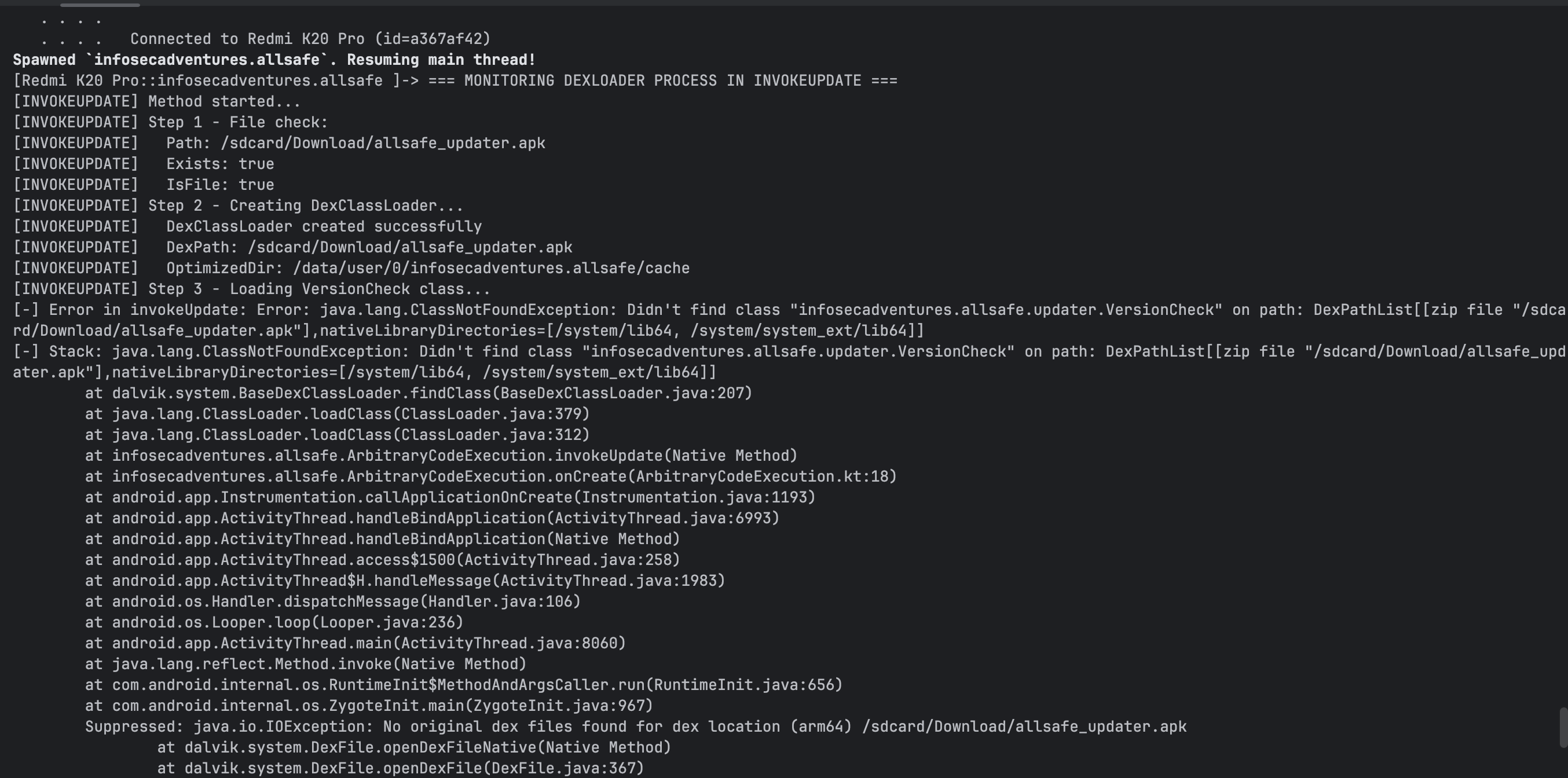Click the horizontal scrollbar thumb at top

[x=100, y=5]
